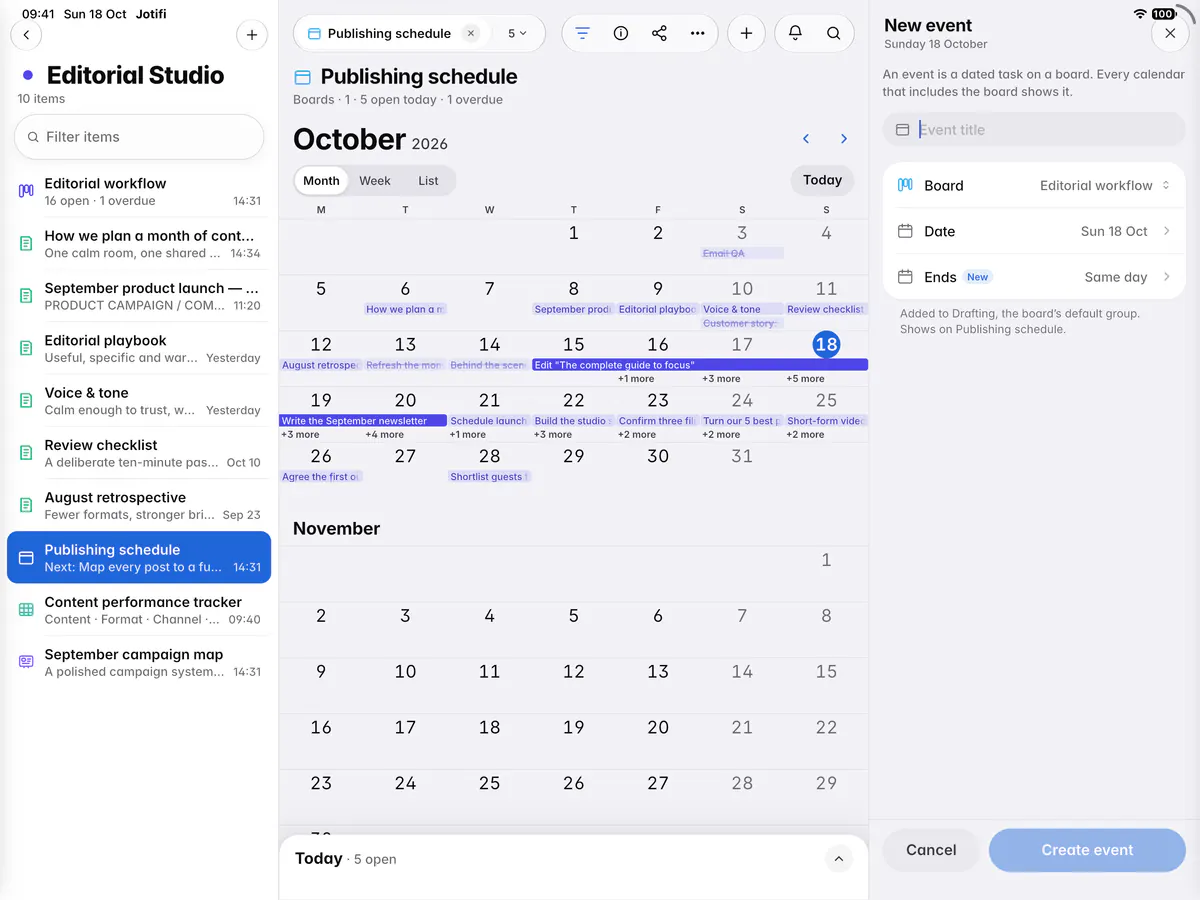Screen dimensions: 1200x900
Task: Click the Event title input field
Action: [1034, 130]
